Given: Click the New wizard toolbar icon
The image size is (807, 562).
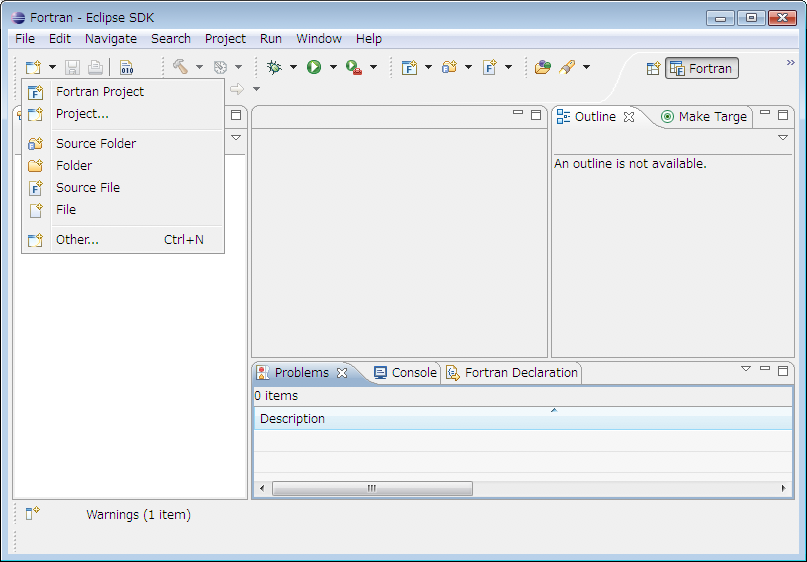Looking at the screenshot, I should (x=33, y=67).
